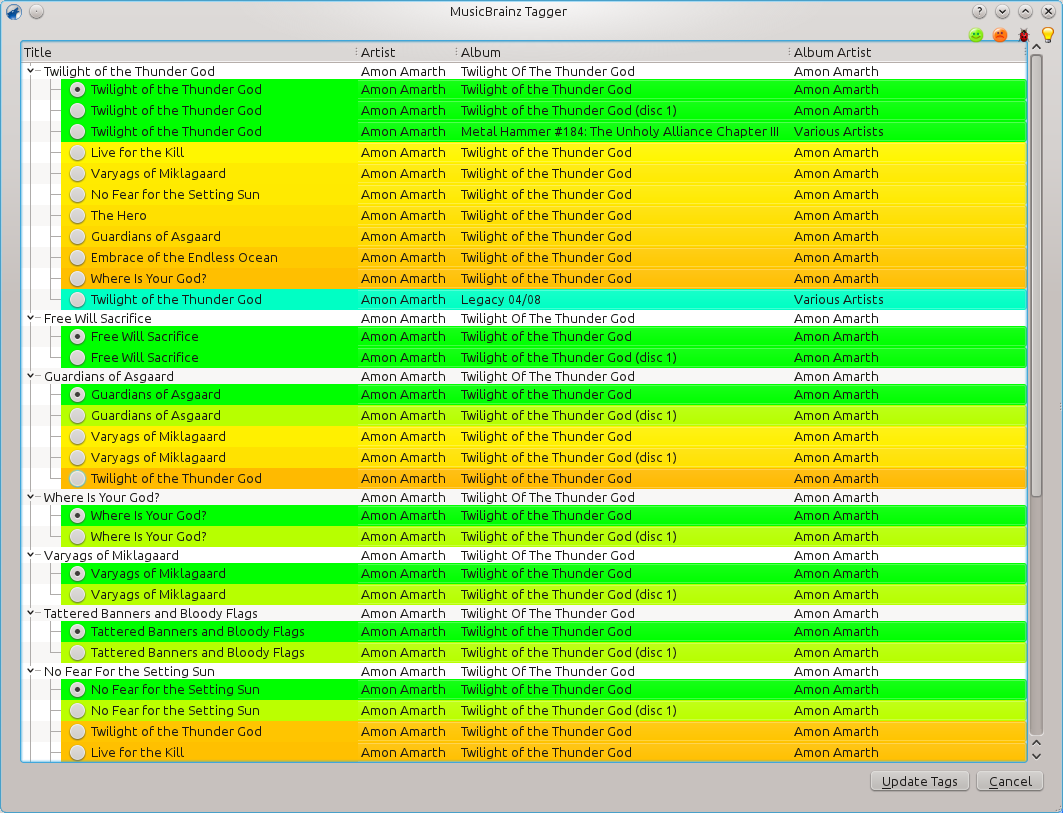1063x813 pixels.
Task: Sort by the Album Artist column header
Action: coord(908,52)
